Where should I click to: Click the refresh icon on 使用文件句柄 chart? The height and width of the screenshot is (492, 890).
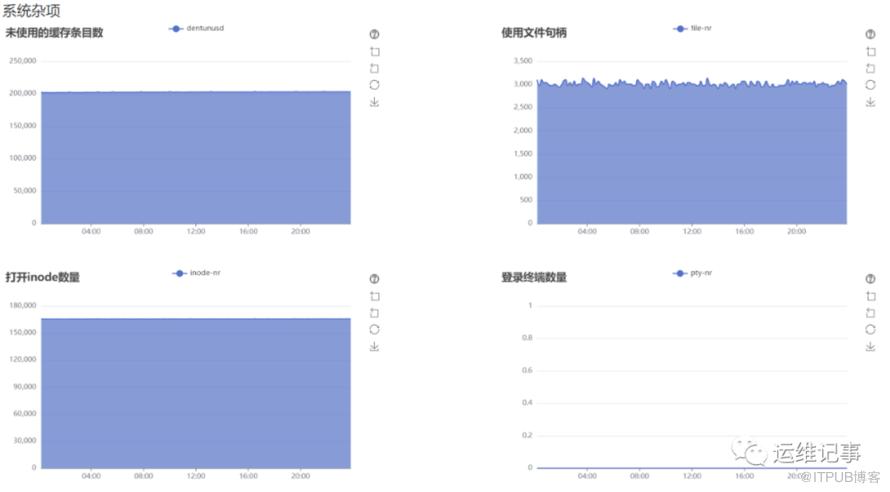(870, 85)
